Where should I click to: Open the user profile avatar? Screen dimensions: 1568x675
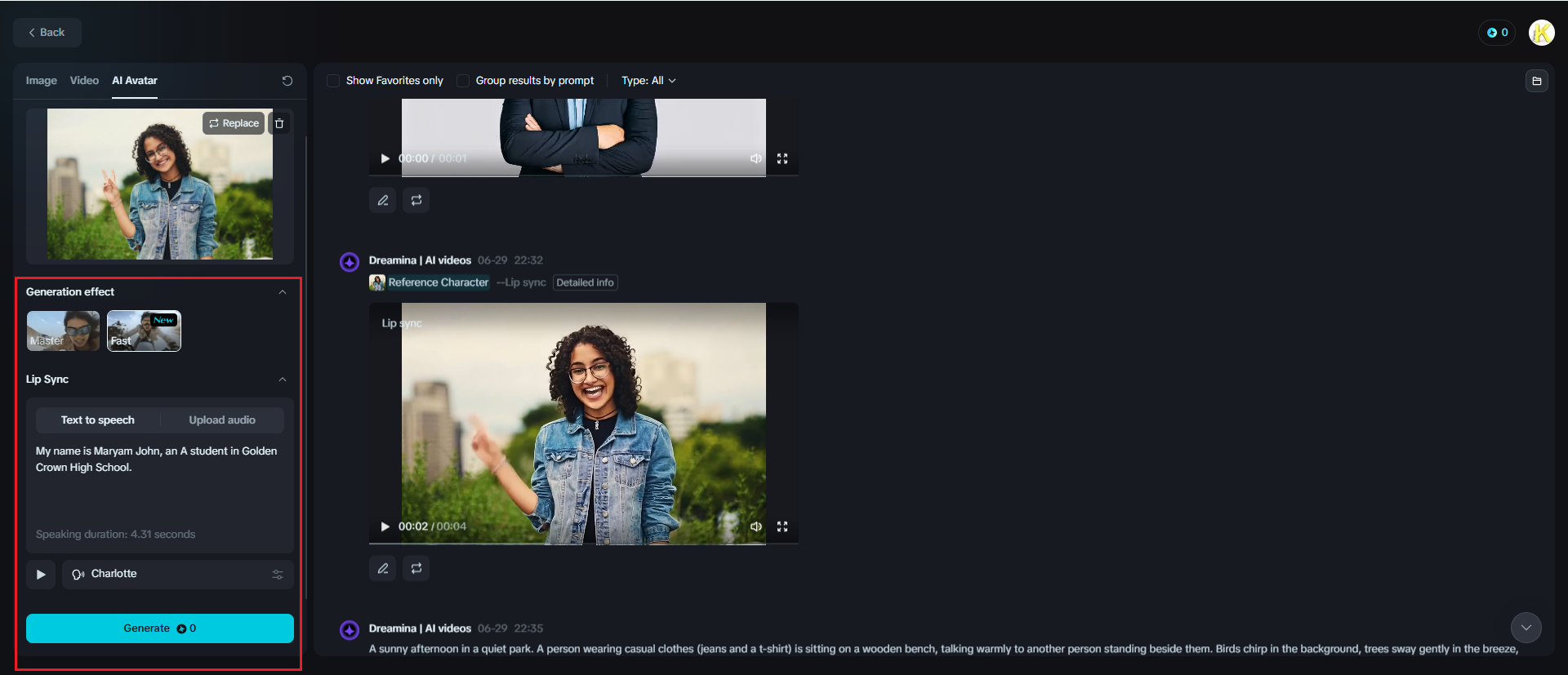1541,33
